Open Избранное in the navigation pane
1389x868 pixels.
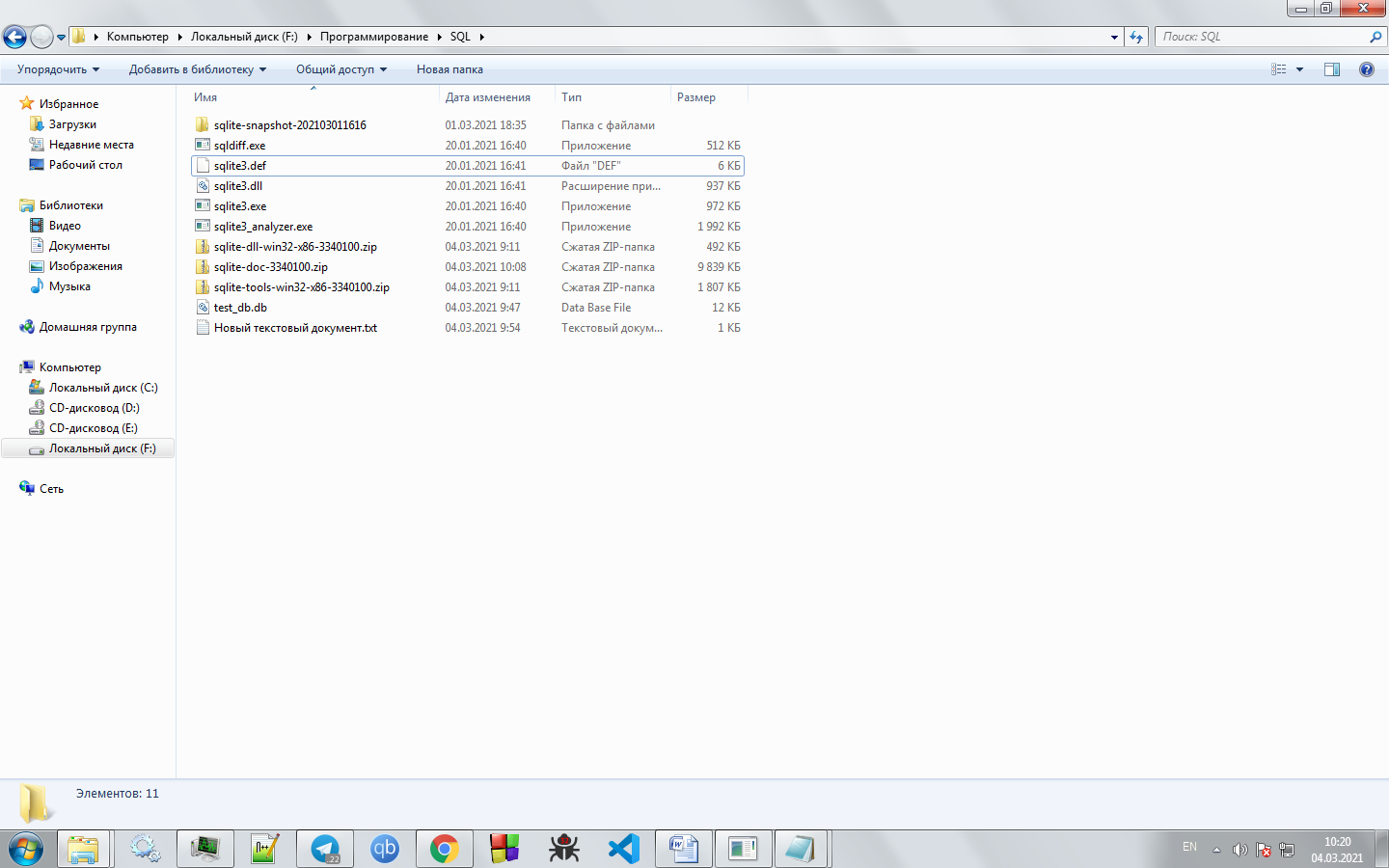pos(68,104)
